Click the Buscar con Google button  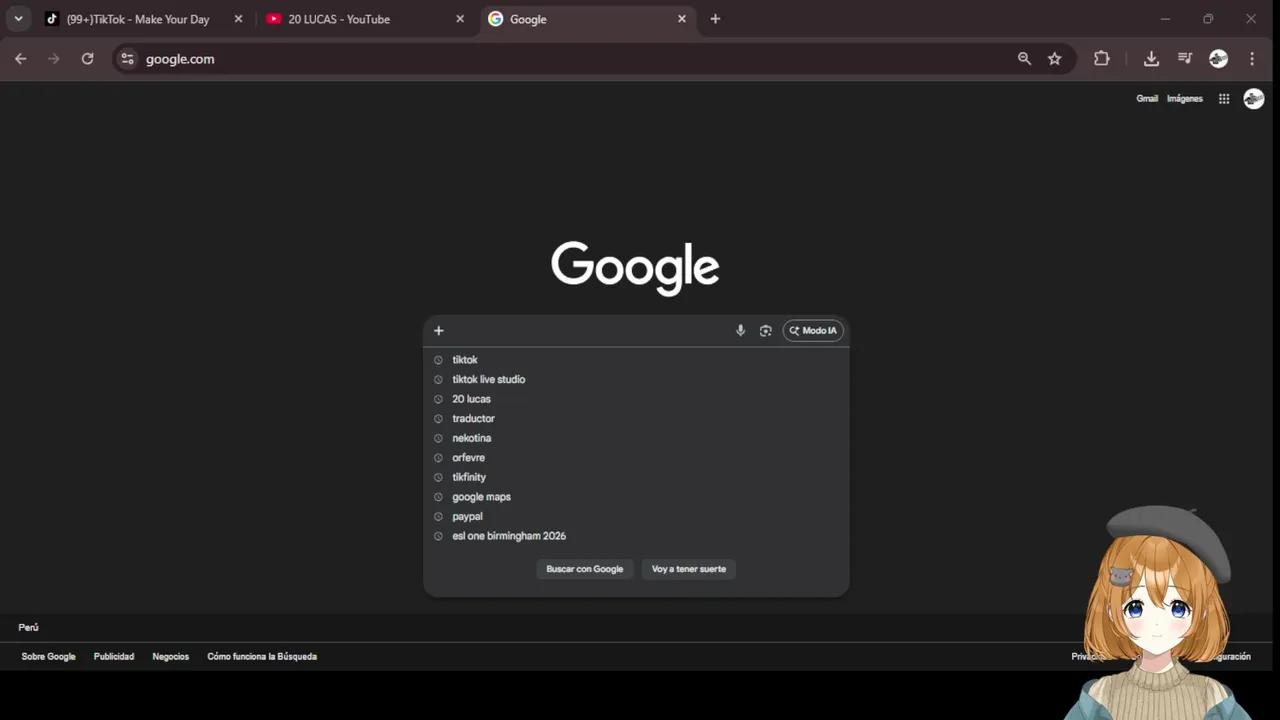(585, 569)
